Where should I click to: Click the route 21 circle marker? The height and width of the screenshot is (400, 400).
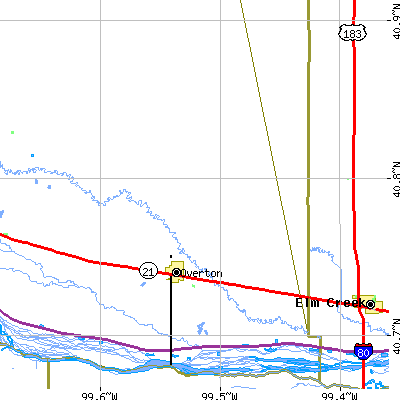click(x=148, y=271)
